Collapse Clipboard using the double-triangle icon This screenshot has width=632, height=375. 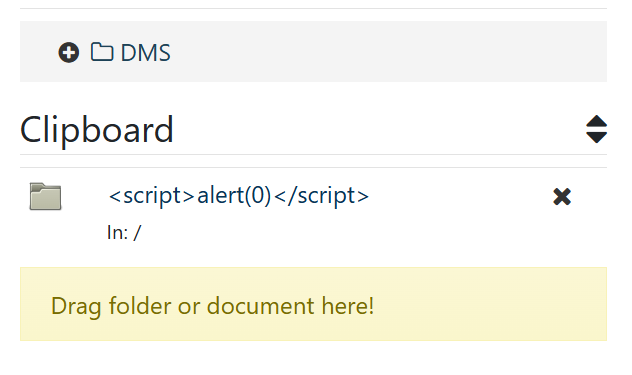pyautogui.click(x=596, y=129)
